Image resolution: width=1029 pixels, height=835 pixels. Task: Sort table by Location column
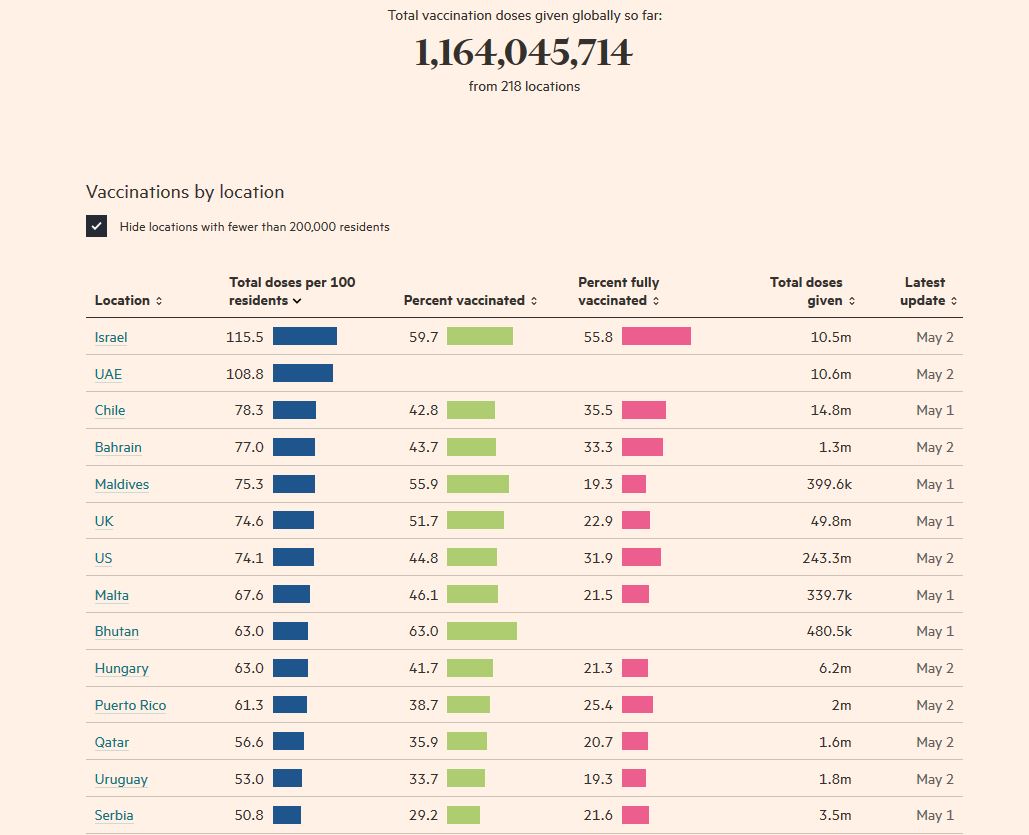point(127,300)
